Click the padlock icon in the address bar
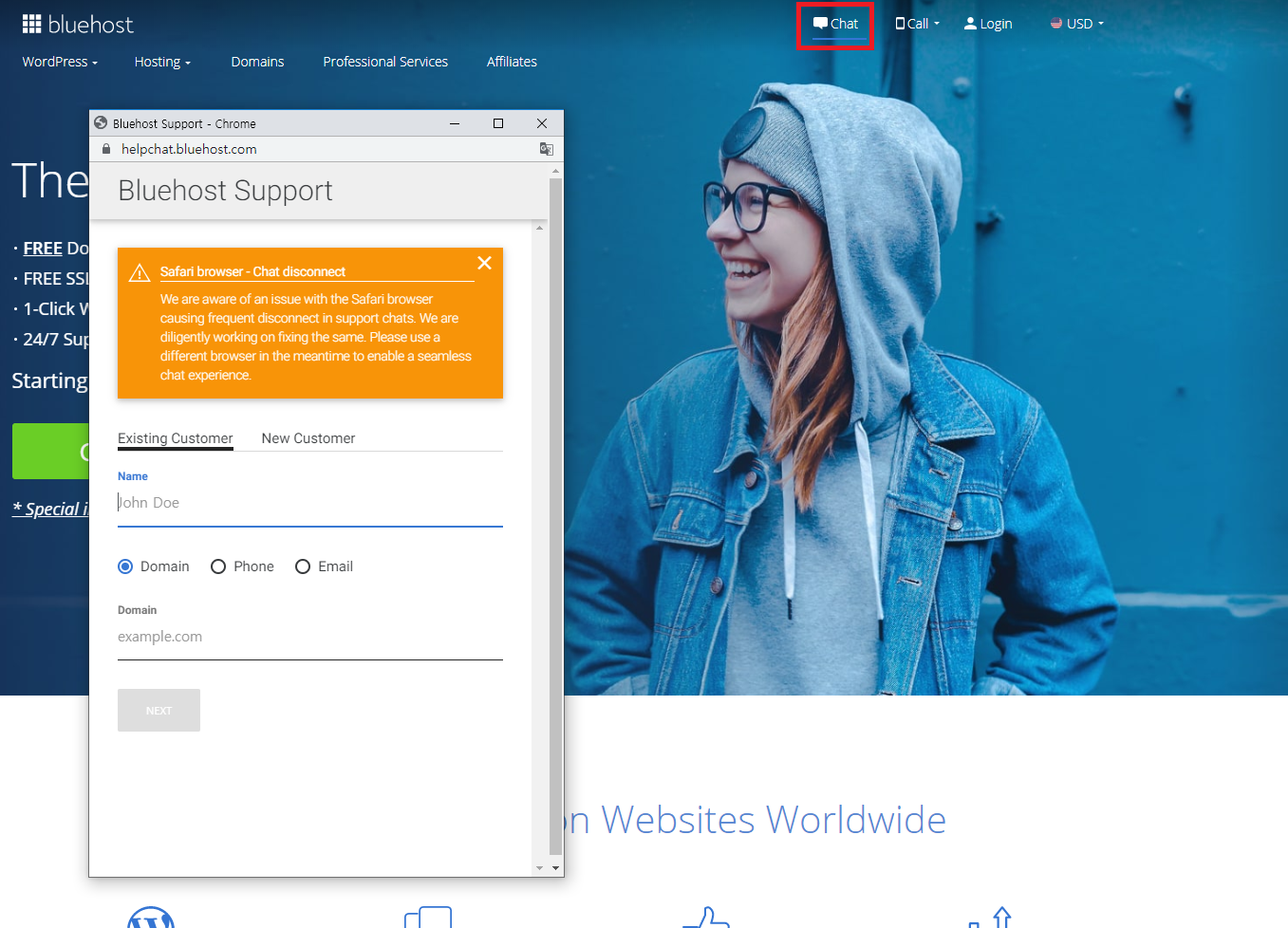This screenshot has height=928, width=1288. click(106, 149)
